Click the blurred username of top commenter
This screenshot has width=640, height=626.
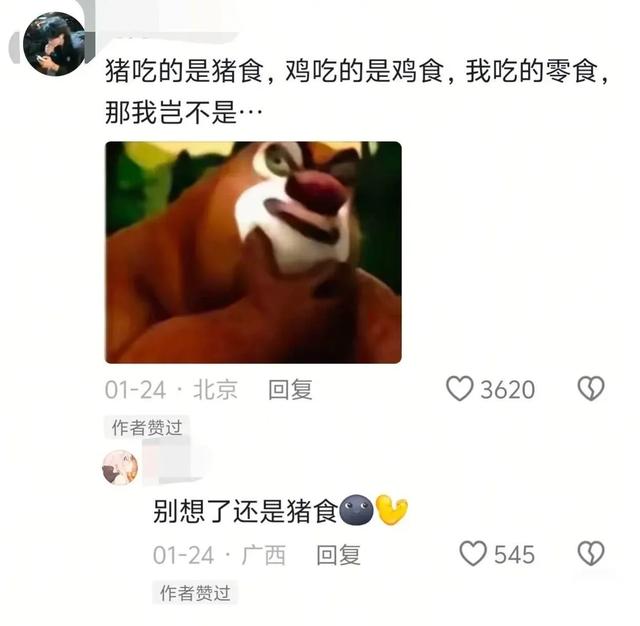[171, 29]
